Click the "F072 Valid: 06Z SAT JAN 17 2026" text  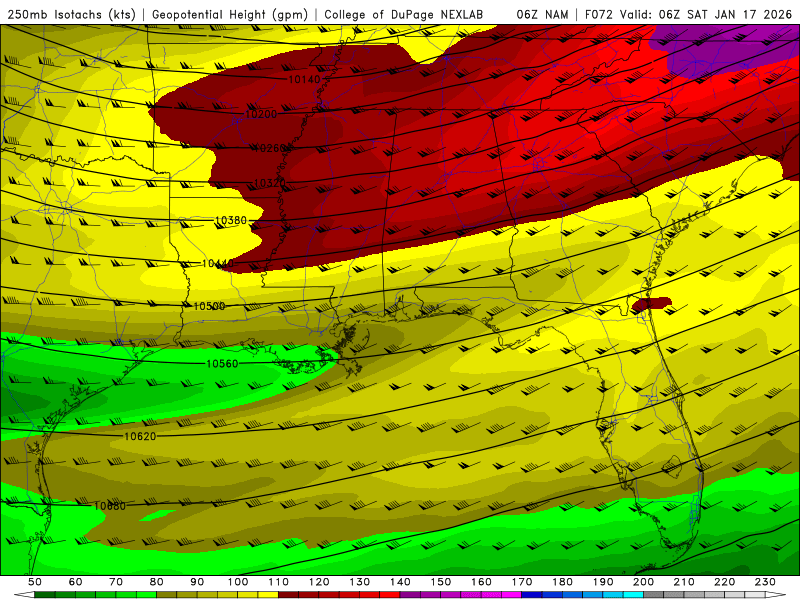click(688, 15)
